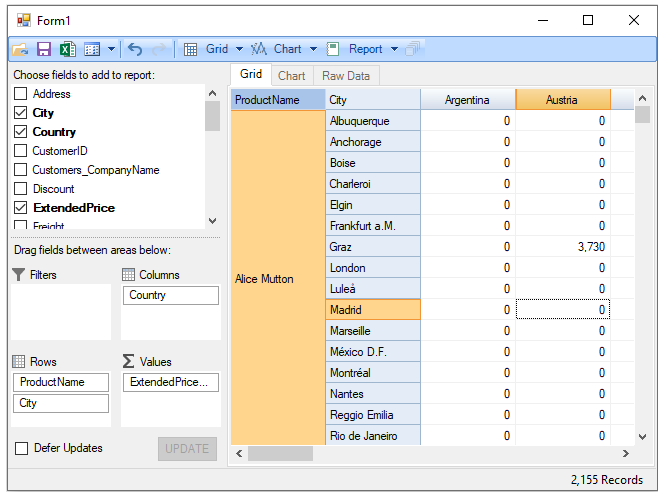Expand the Grid dropdown arrow
Screen dimensions: 663x496
240,49
